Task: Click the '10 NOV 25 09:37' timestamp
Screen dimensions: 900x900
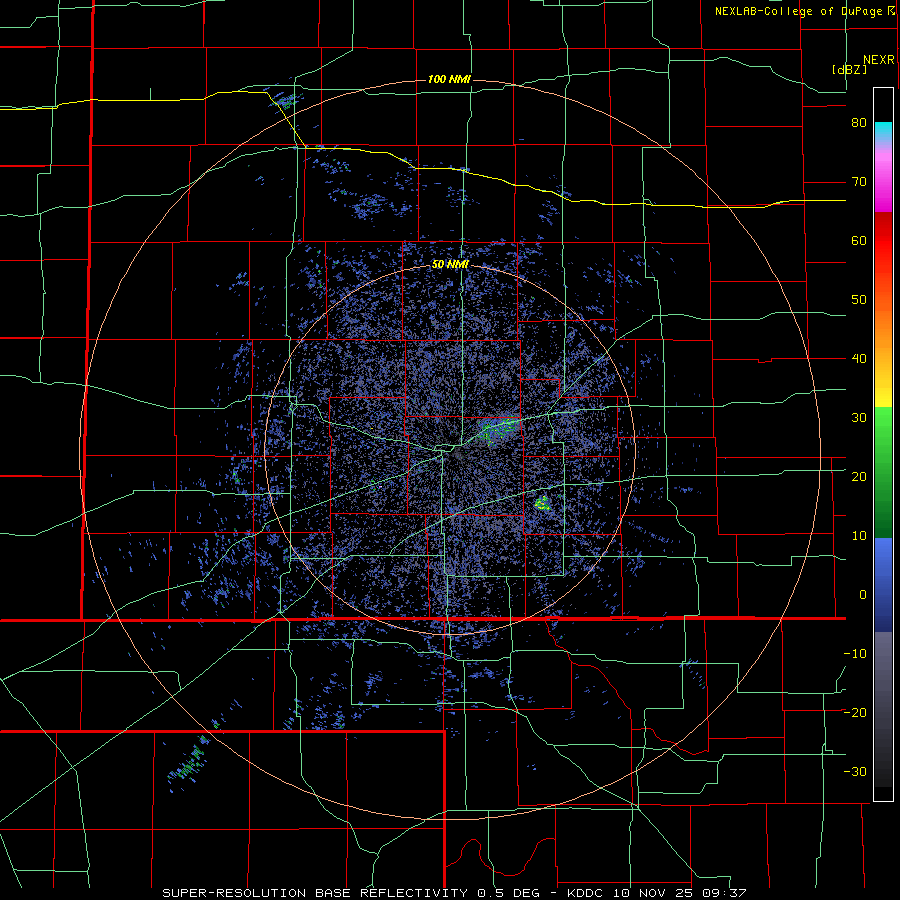Action: point(680,893)
